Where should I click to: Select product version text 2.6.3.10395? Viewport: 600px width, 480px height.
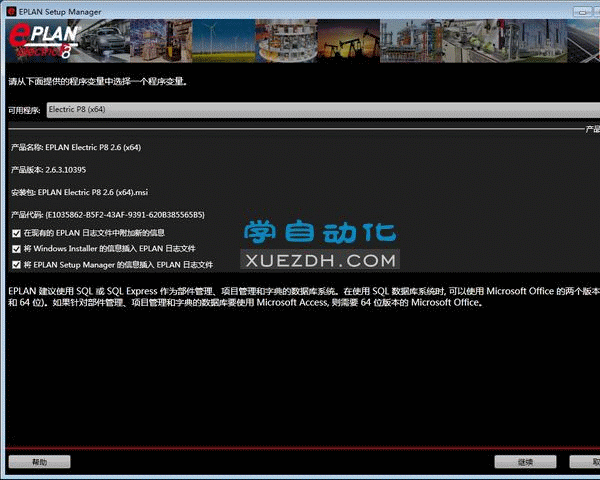pos(65,170)
